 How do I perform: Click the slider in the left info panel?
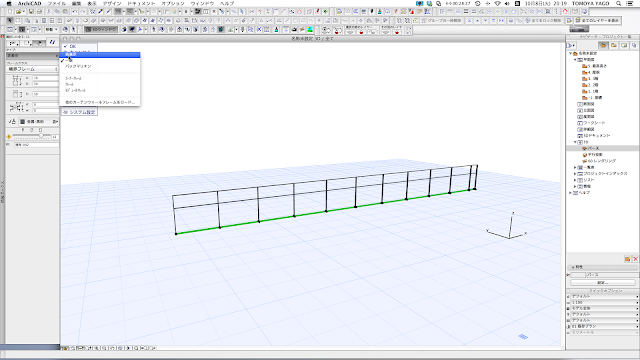32,136
